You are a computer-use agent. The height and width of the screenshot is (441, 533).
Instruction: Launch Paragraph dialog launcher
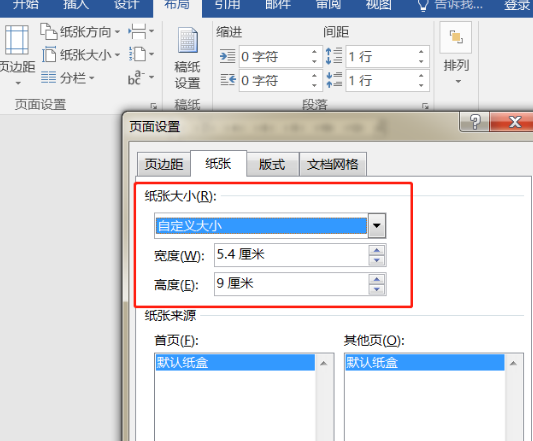coord(425,106)
